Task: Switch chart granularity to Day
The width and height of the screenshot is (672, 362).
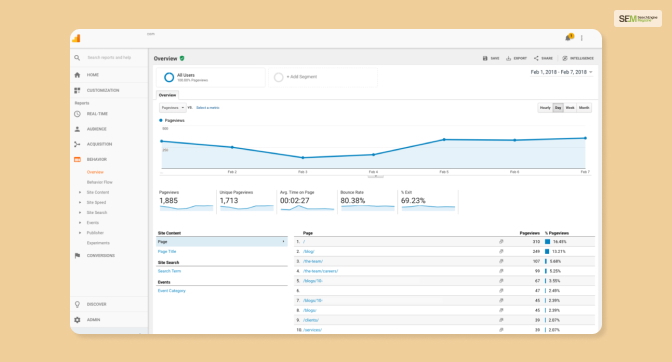Action: coord(558,108)
